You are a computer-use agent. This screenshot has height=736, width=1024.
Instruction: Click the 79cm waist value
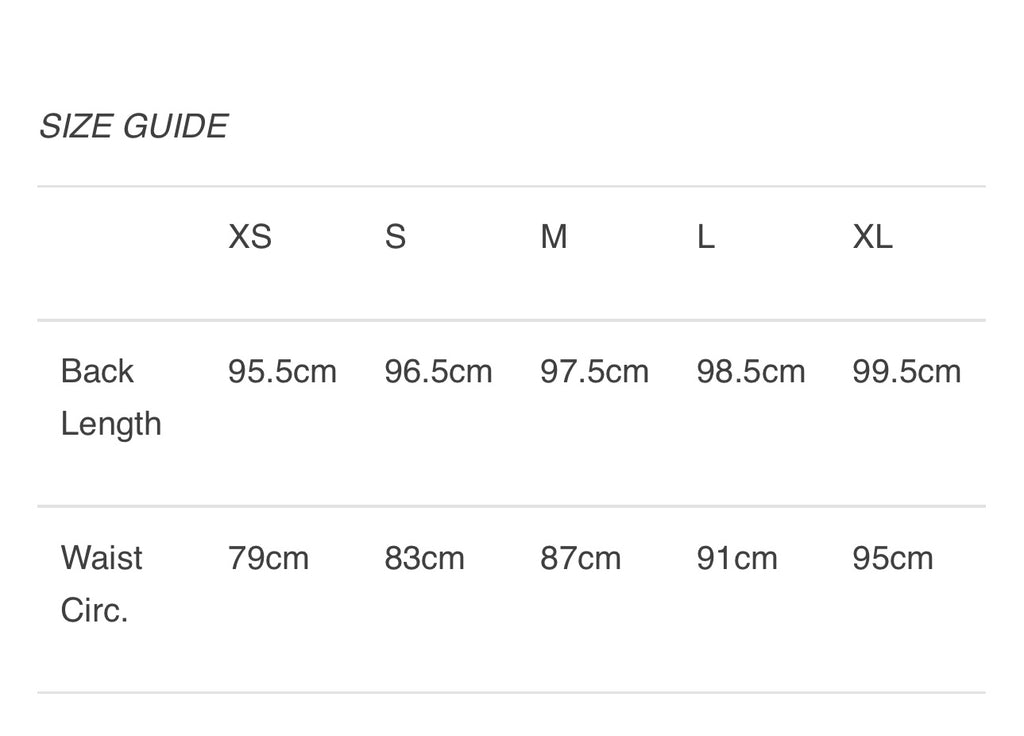268,558
